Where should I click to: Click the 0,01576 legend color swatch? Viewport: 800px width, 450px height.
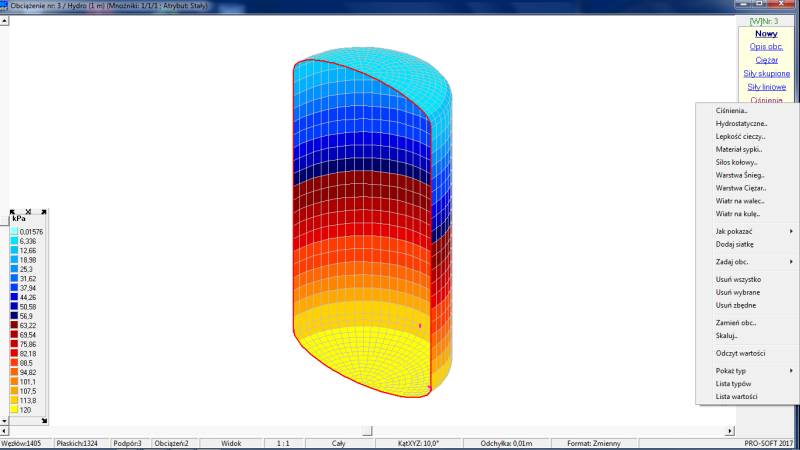pyautogui.click(x=14, y=232)
